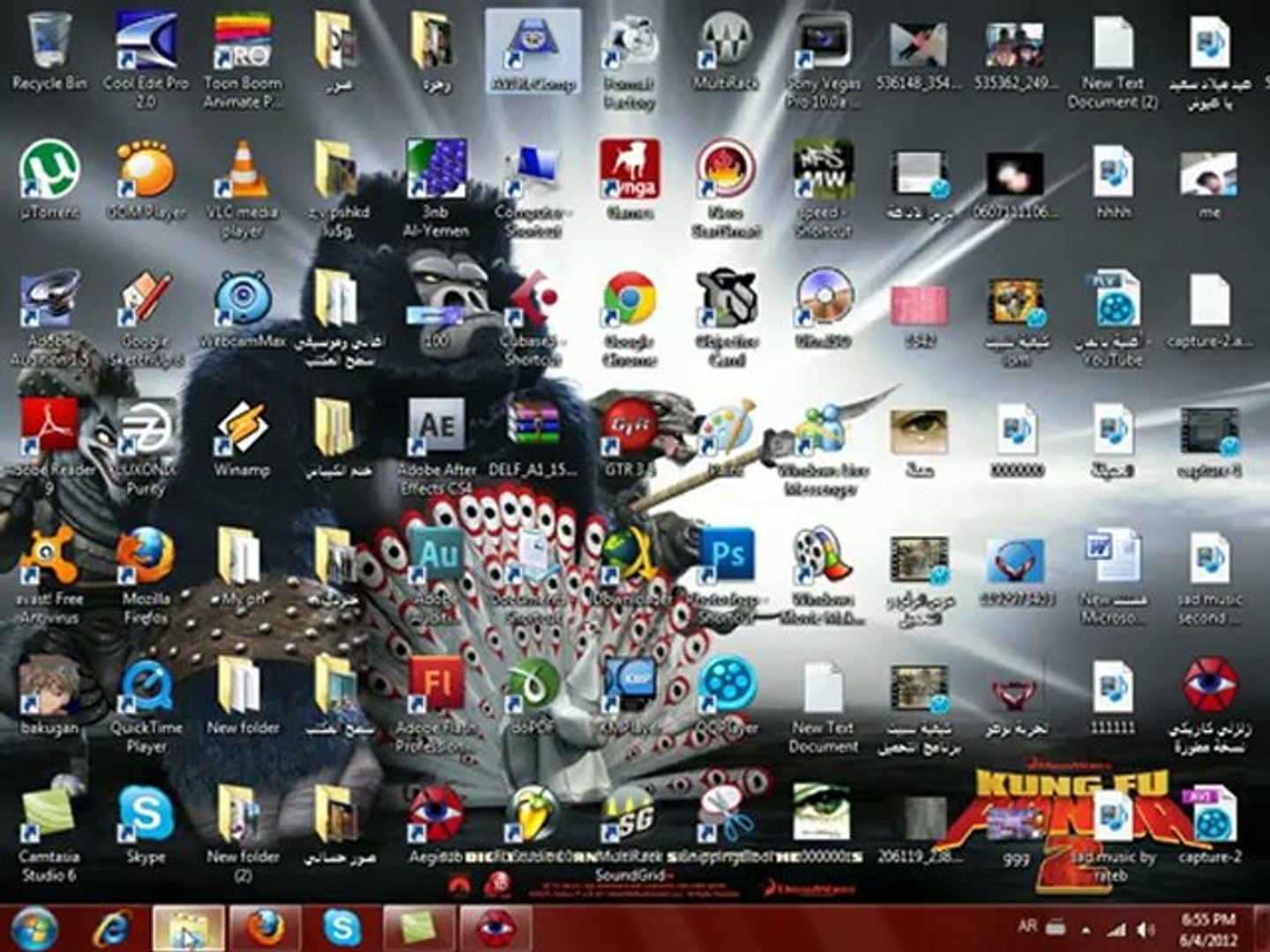The width and height of the screenshot is (1270, 952).
Task: Click the Sony Vegas Pro 10.0 icon
Action: coord(823,60)
